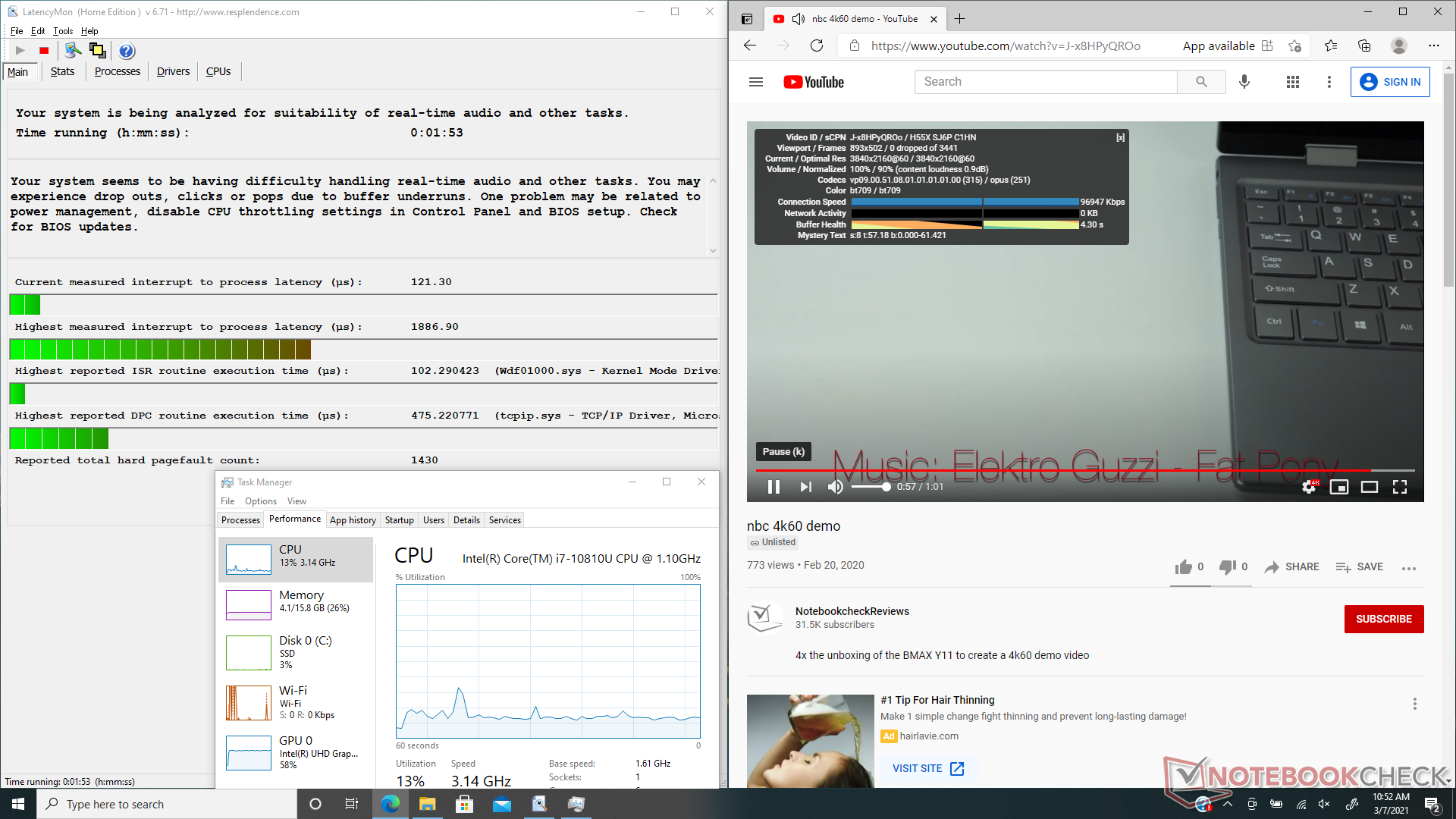Screen dimensions: 1456x819
Task: Enter fullscreen video mode
Action: click(x=1400, y=487)
